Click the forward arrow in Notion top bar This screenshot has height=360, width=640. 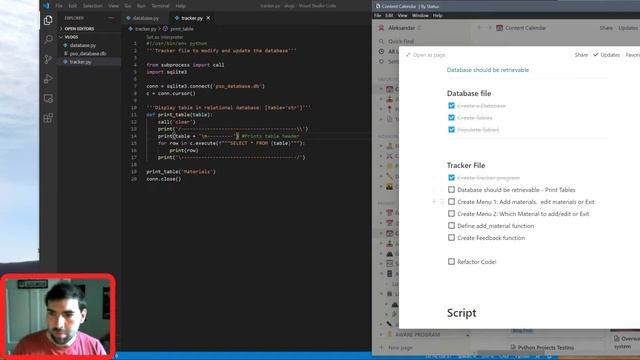point(489,28)
